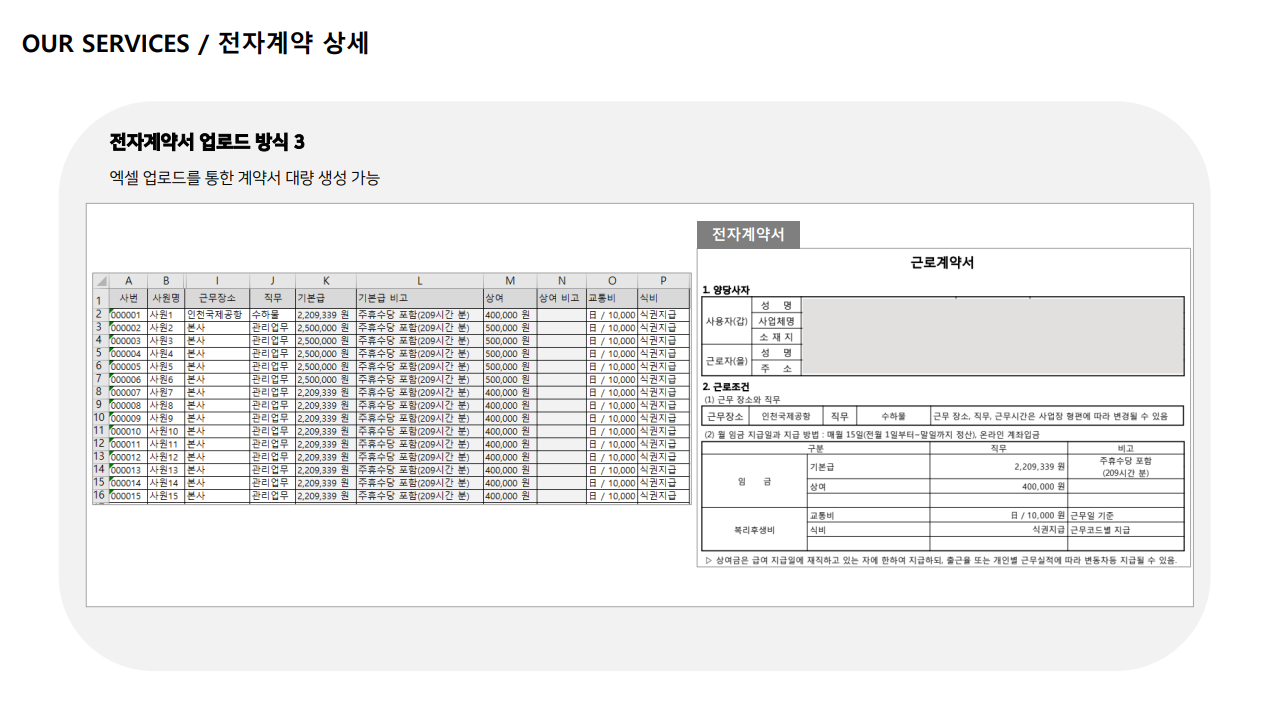Click the 사번 header cell
1280x720 pixels.
[x=128, y=298]
